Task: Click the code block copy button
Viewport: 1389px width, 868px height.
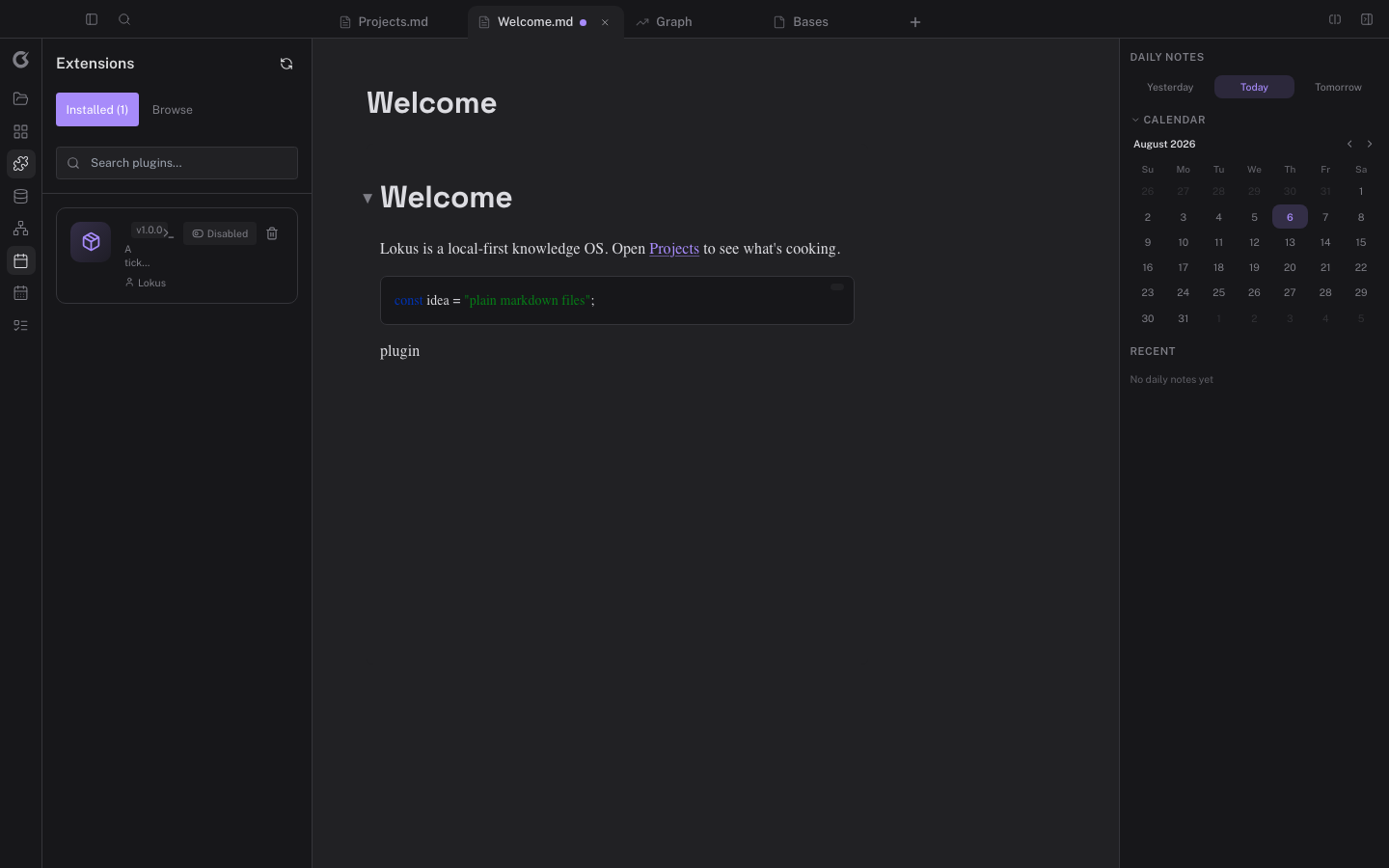Action: tap(837, 286)
